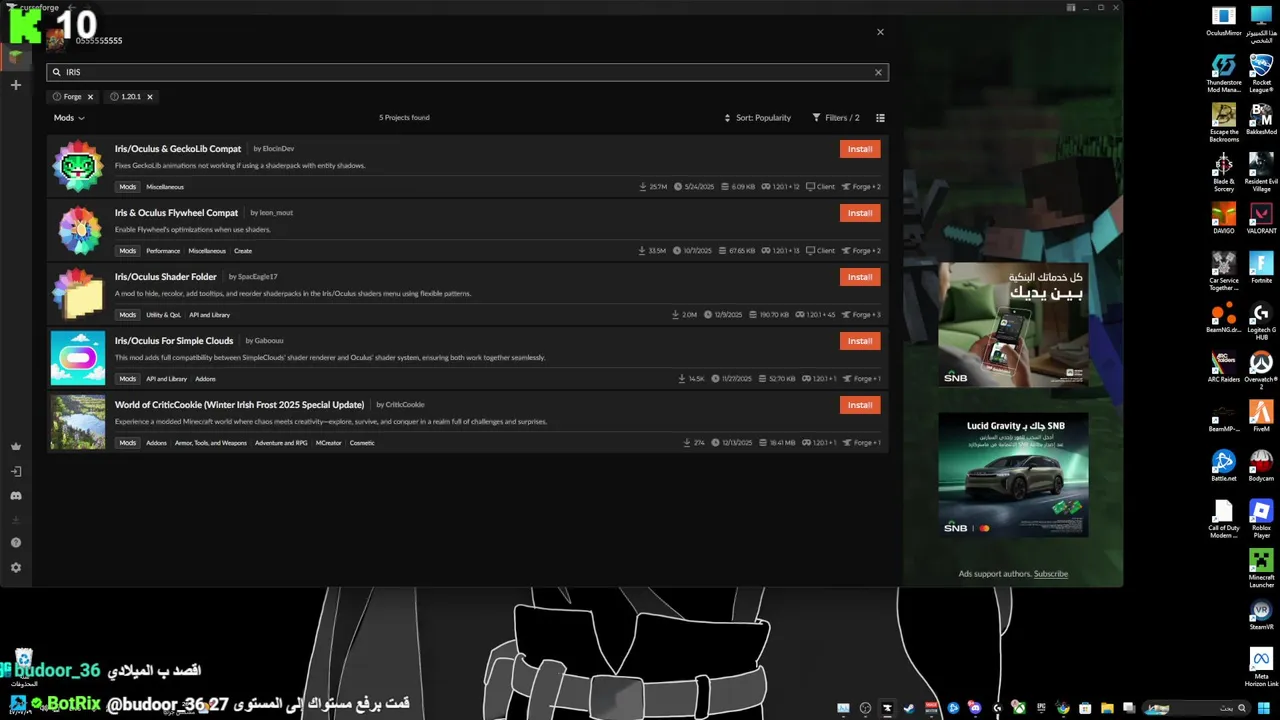The width and height of the screenshot is (1280, 720).
Task: Select Performance tag on Flywheel Compat
Action: (x=163, y=251)
